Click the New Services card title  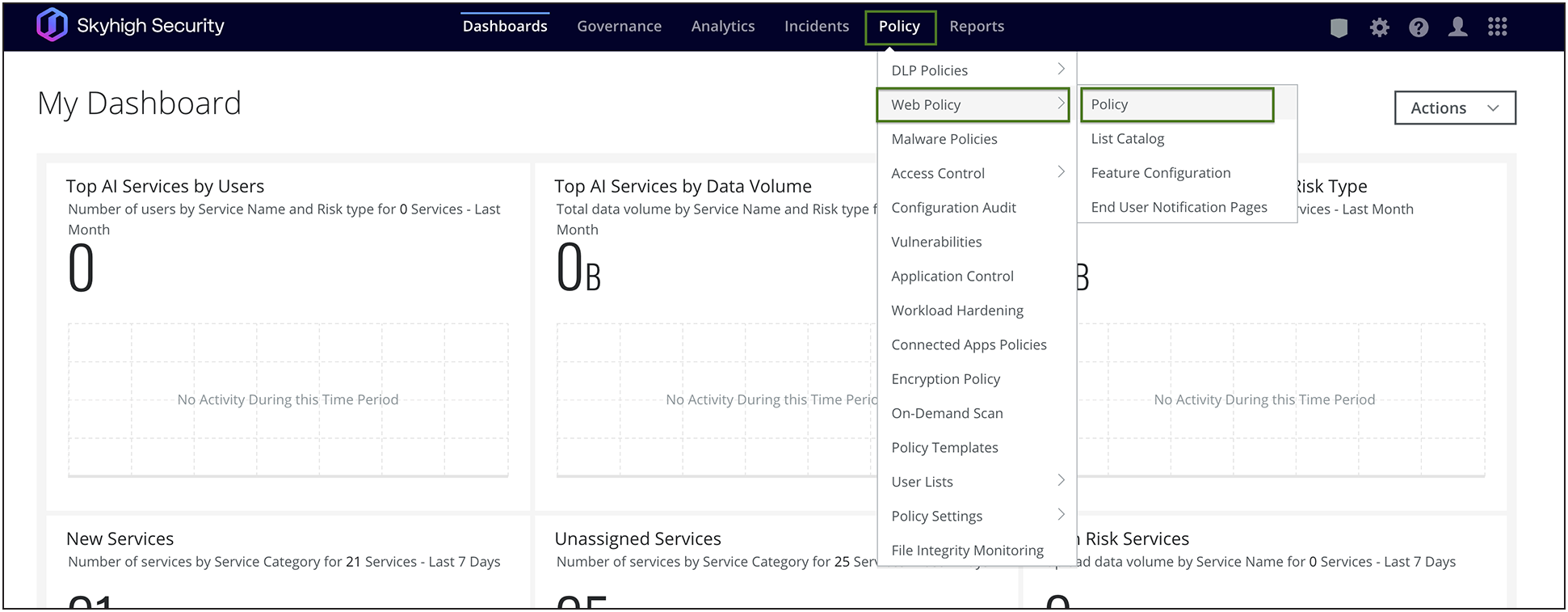(120, 539)
